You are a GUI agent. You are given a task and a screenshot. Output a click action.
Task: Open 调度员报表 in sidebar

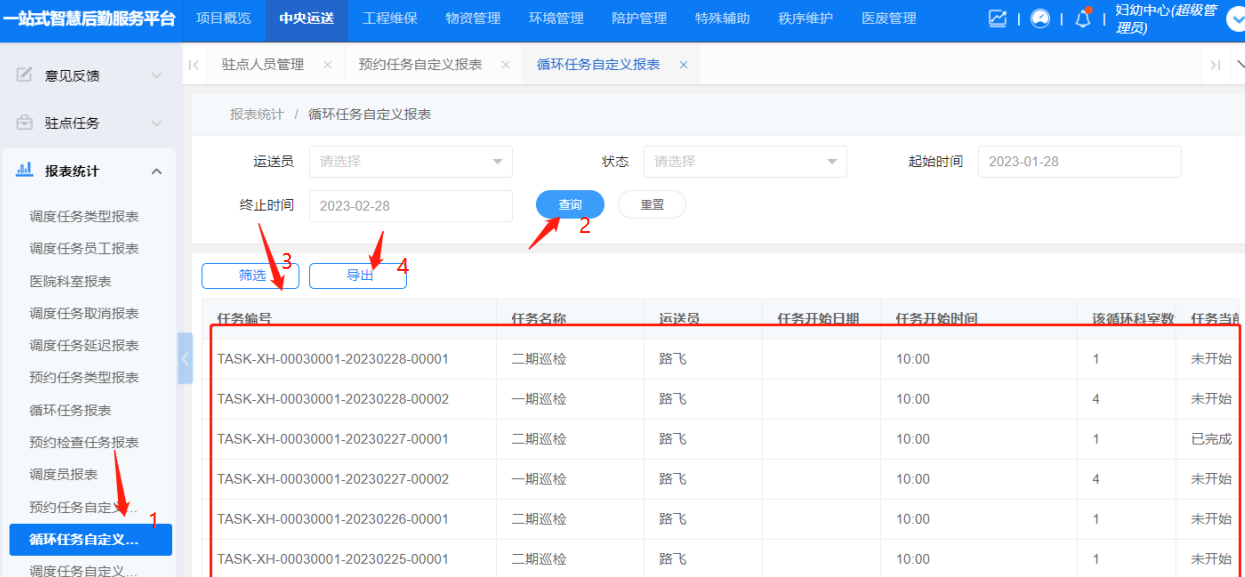64,474
